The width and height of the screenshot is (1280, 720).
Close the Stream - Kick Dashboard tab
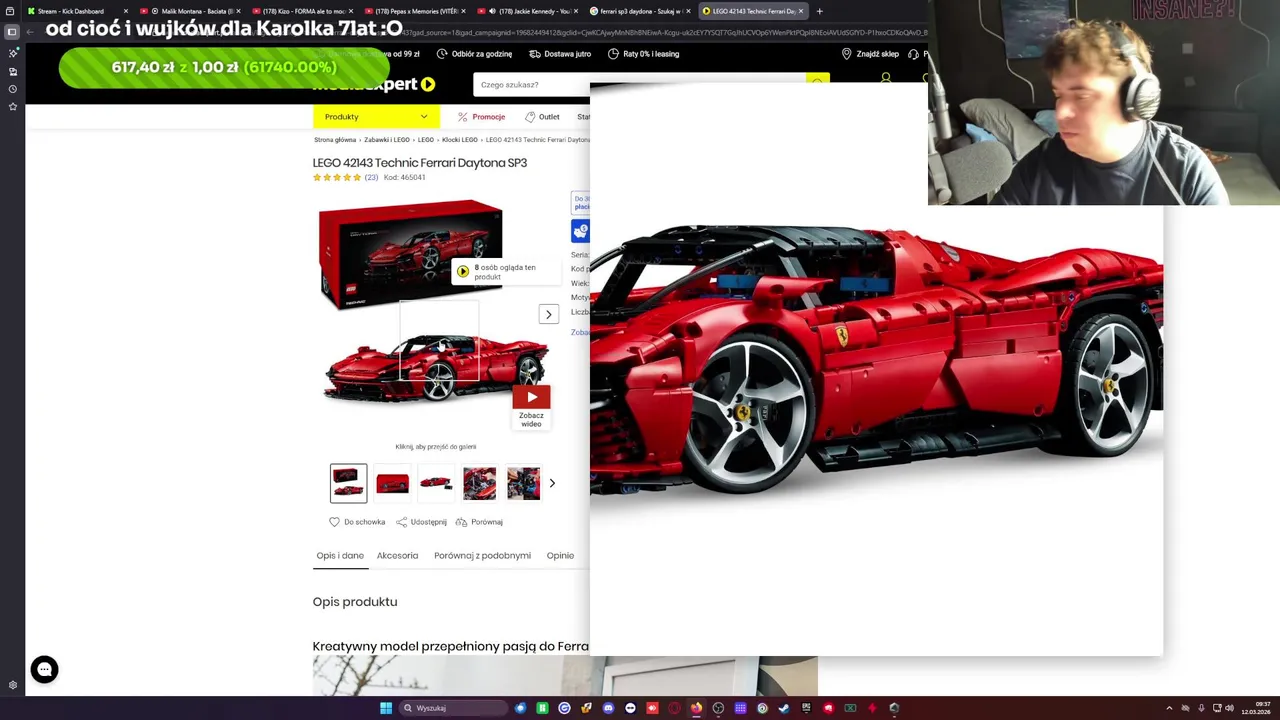pyautogui.click(x=126, y=11)
